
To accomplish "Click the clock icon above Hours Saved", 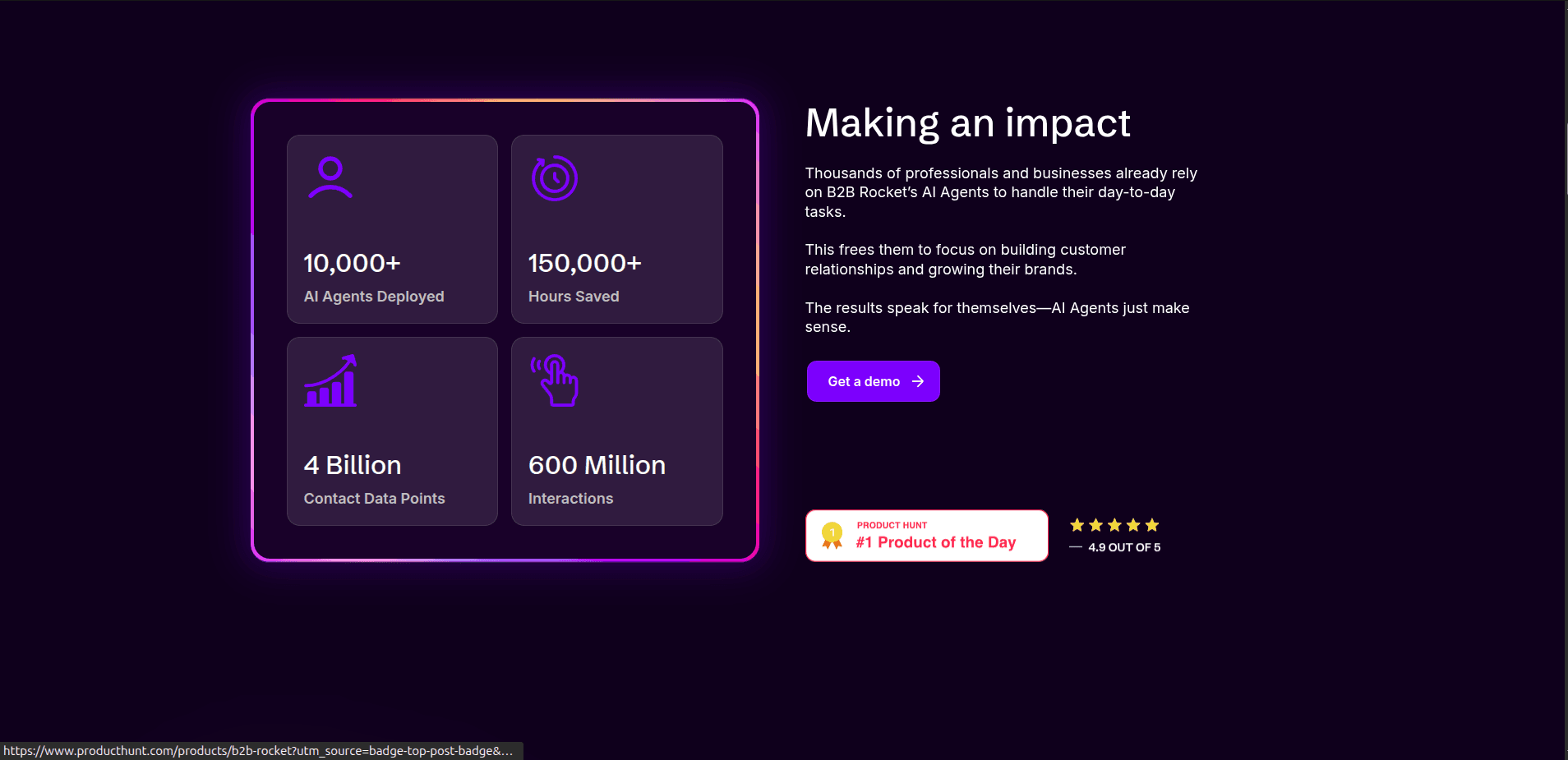I will click(x=555, y=177).
